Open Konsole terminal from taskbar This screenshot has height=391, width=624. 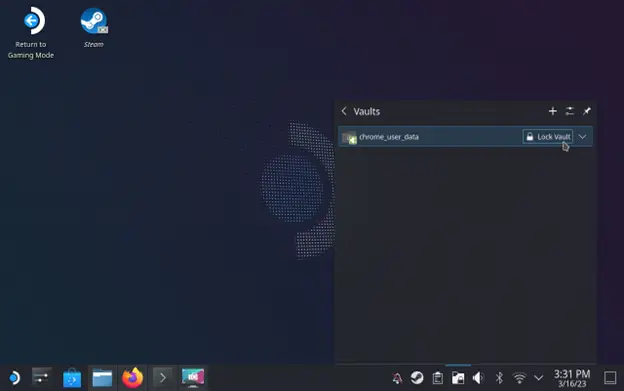[x=163, y=377]
